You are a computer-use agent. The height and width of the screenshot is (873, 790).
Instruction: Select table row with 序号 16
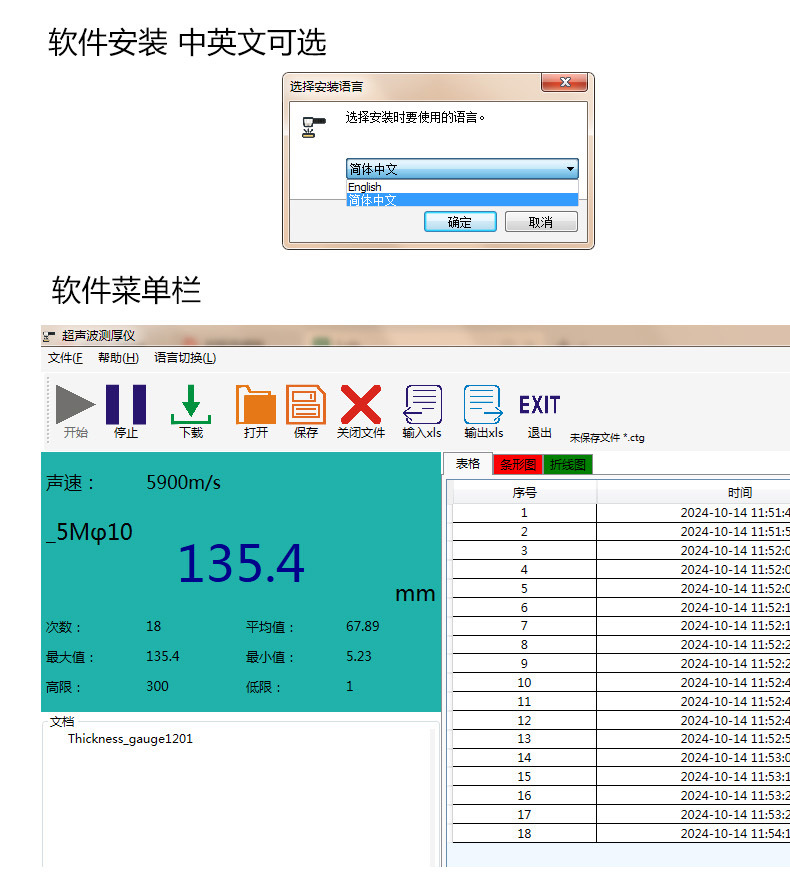(x=621, y=796)
